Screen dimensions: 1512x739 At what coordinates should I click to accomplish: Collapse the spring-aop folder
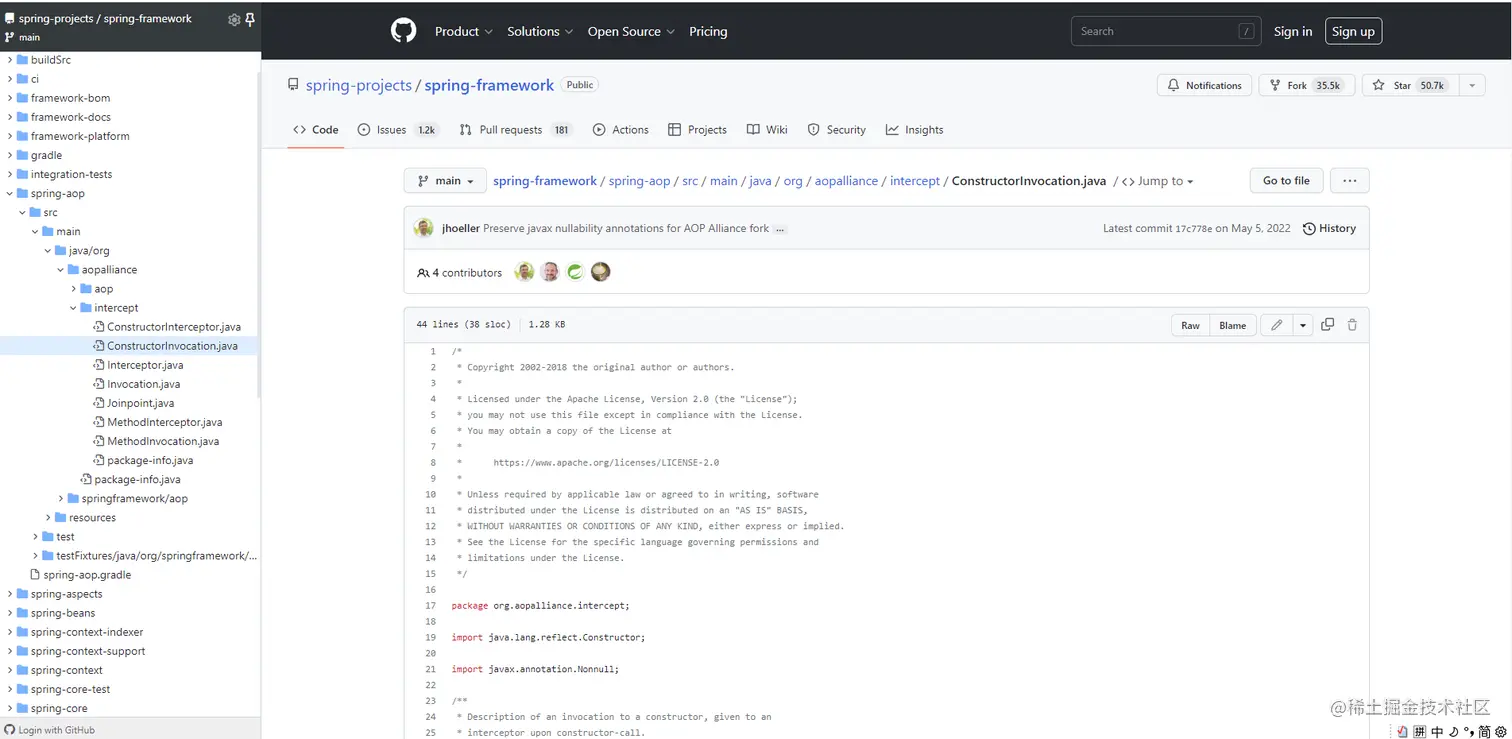10,194
